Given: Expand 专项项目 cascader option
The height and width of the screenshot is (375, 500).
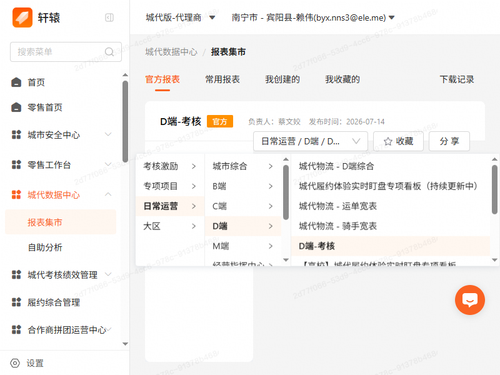Looking at the screenshot, I should point(170,186).
